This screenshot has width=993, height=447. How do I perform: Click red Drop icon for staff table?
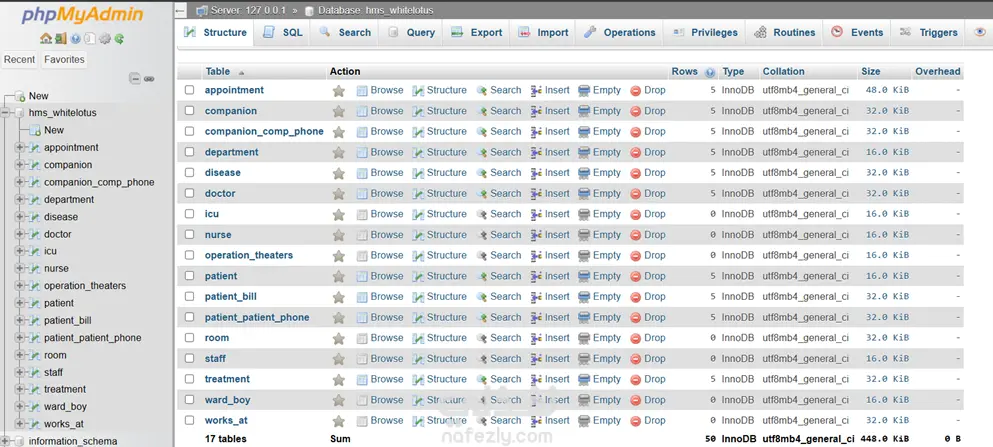coord(636,359)
